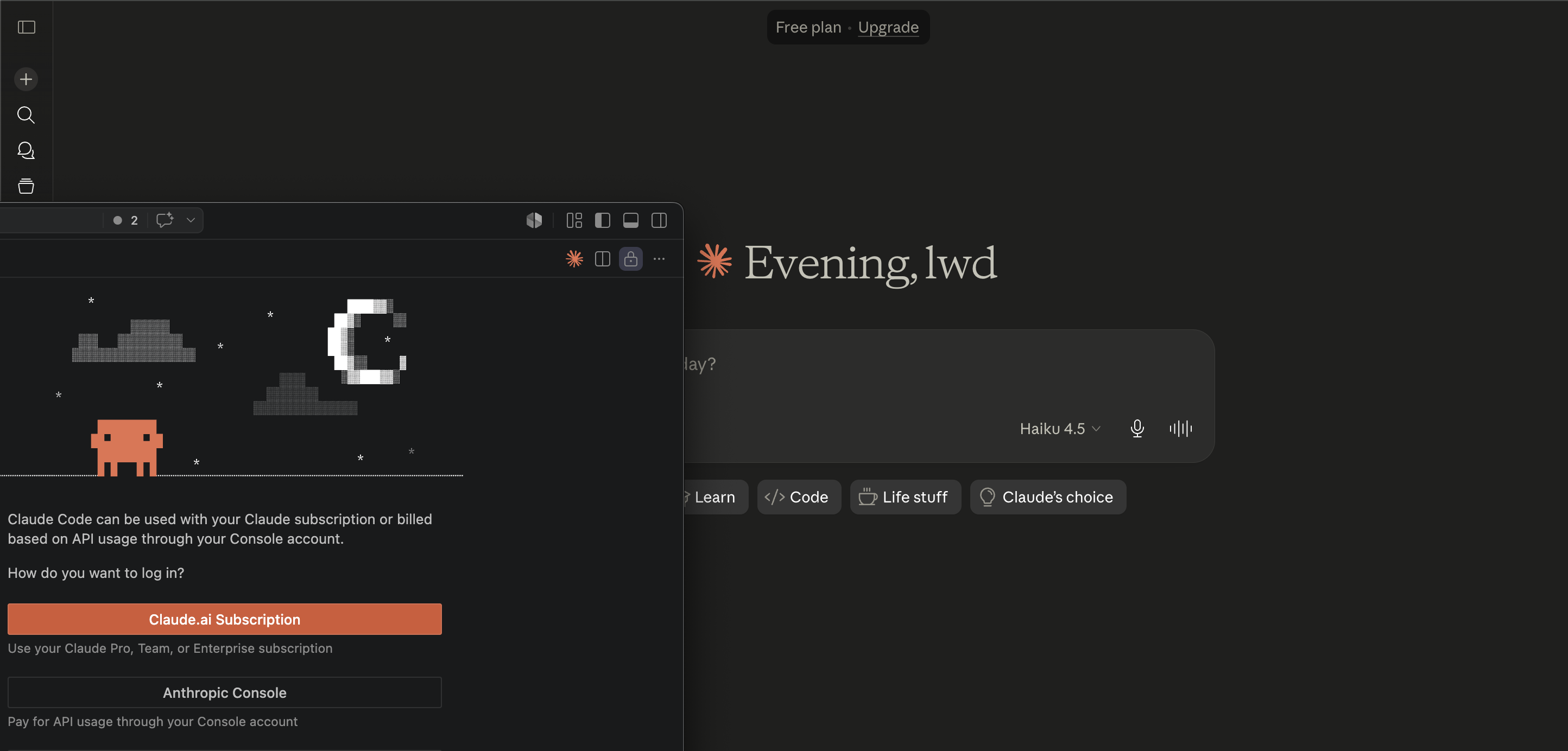This screenshot has width=1568, height=751.
Task: Log in with Claude.ai Subscription
Action: tap(225, 620)
